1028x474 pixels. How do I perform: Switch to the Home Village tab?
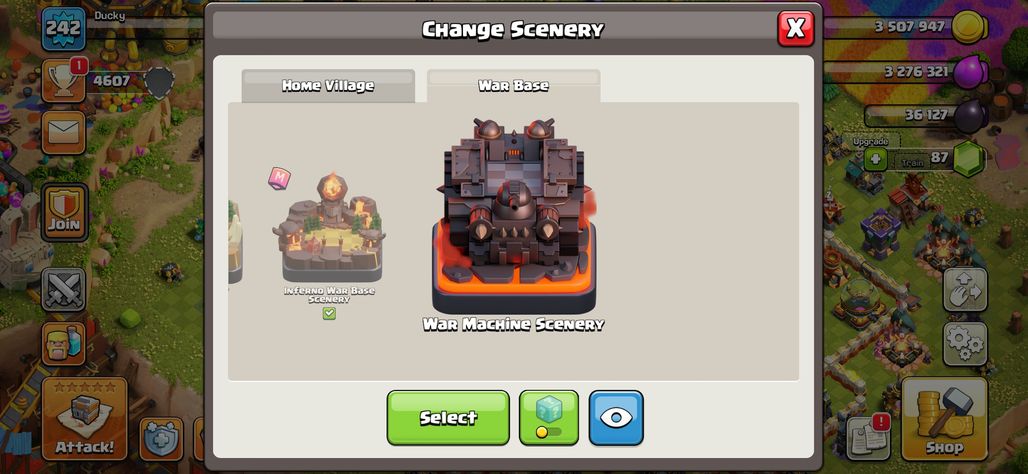[x=328, y=86]
